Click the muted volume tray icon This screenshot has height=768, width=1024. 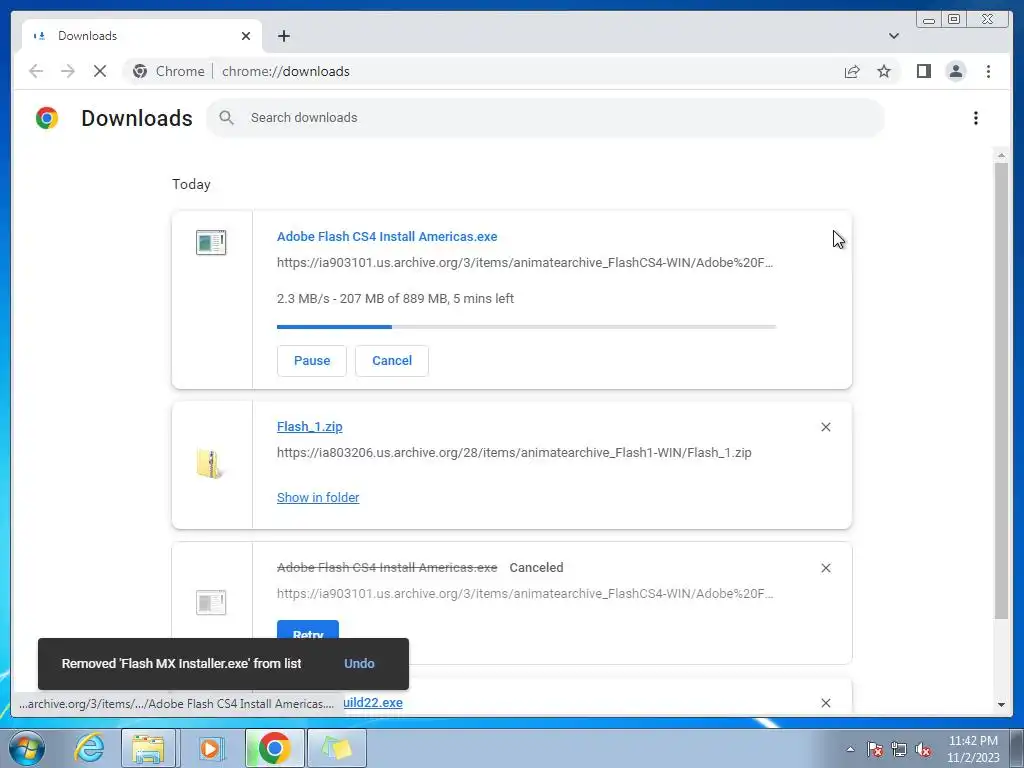[923, 749]
